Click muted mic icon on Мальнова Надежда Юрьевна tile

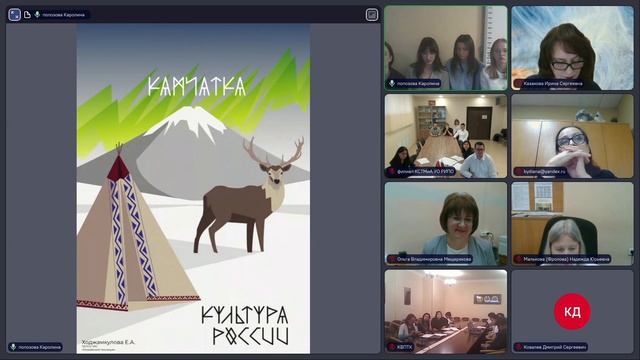518,259
